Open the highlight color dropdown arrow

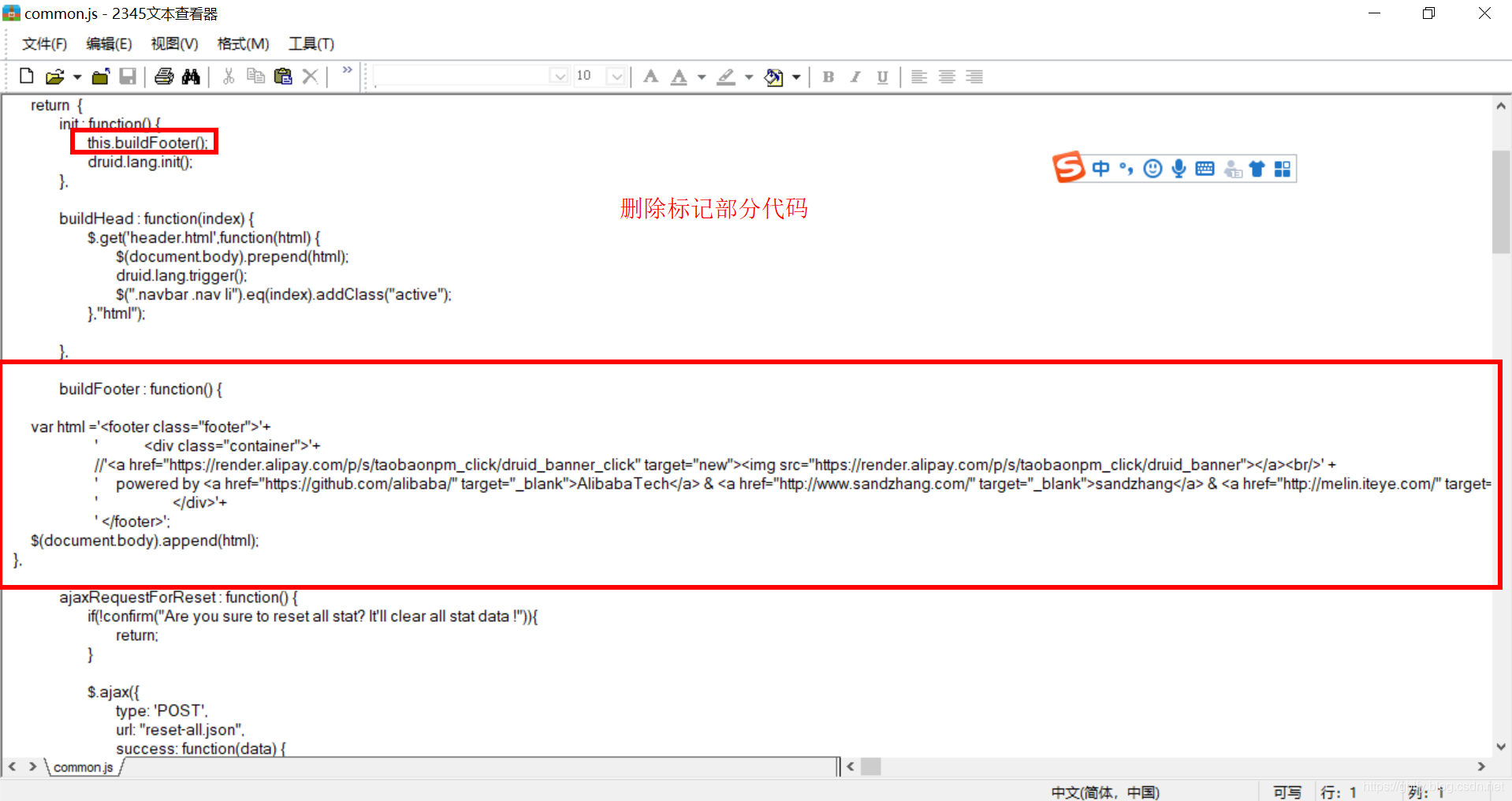coord(749,77)
